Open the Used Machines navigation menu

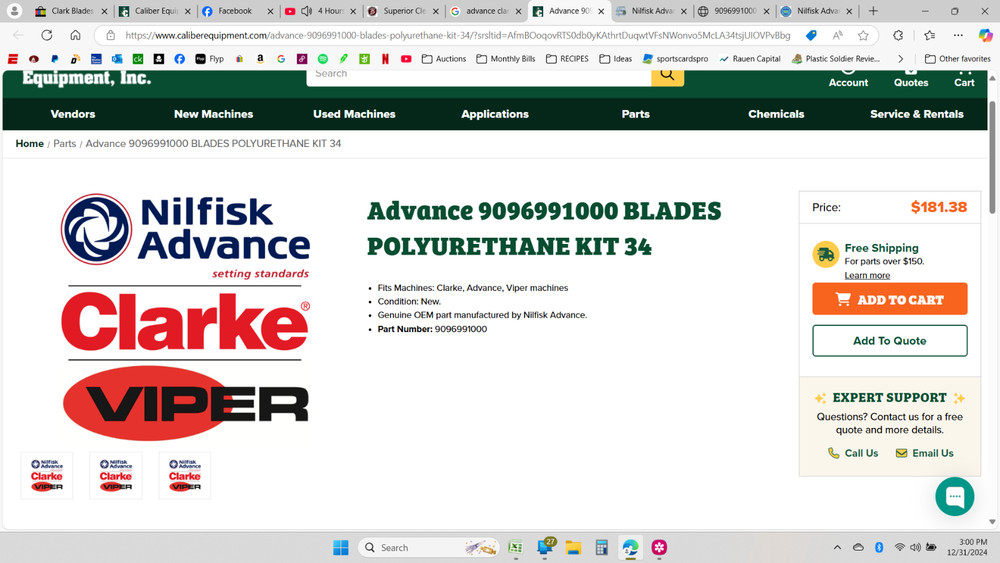point(354,114)
